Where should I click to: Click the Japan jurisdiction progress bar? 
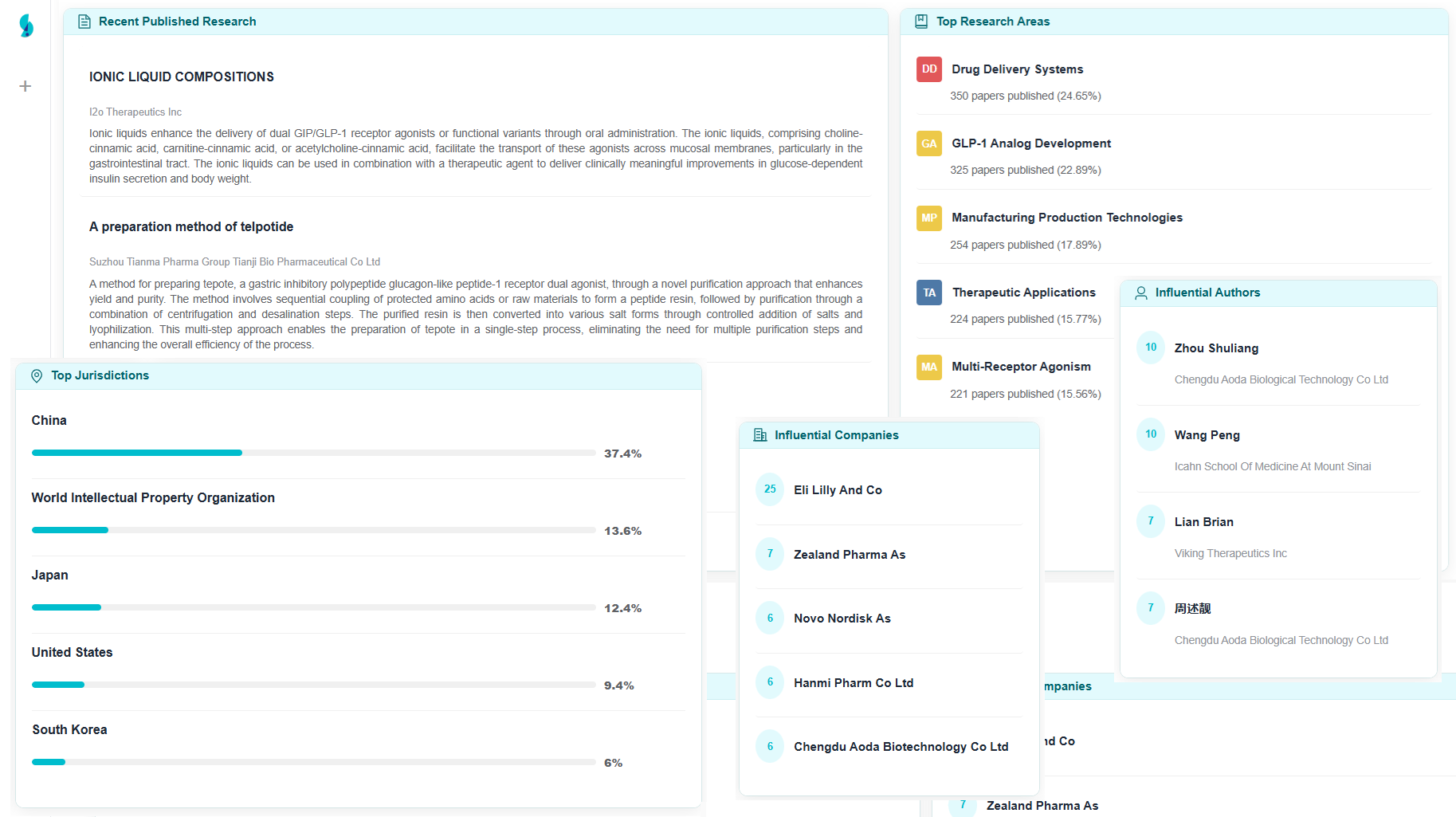313,607
